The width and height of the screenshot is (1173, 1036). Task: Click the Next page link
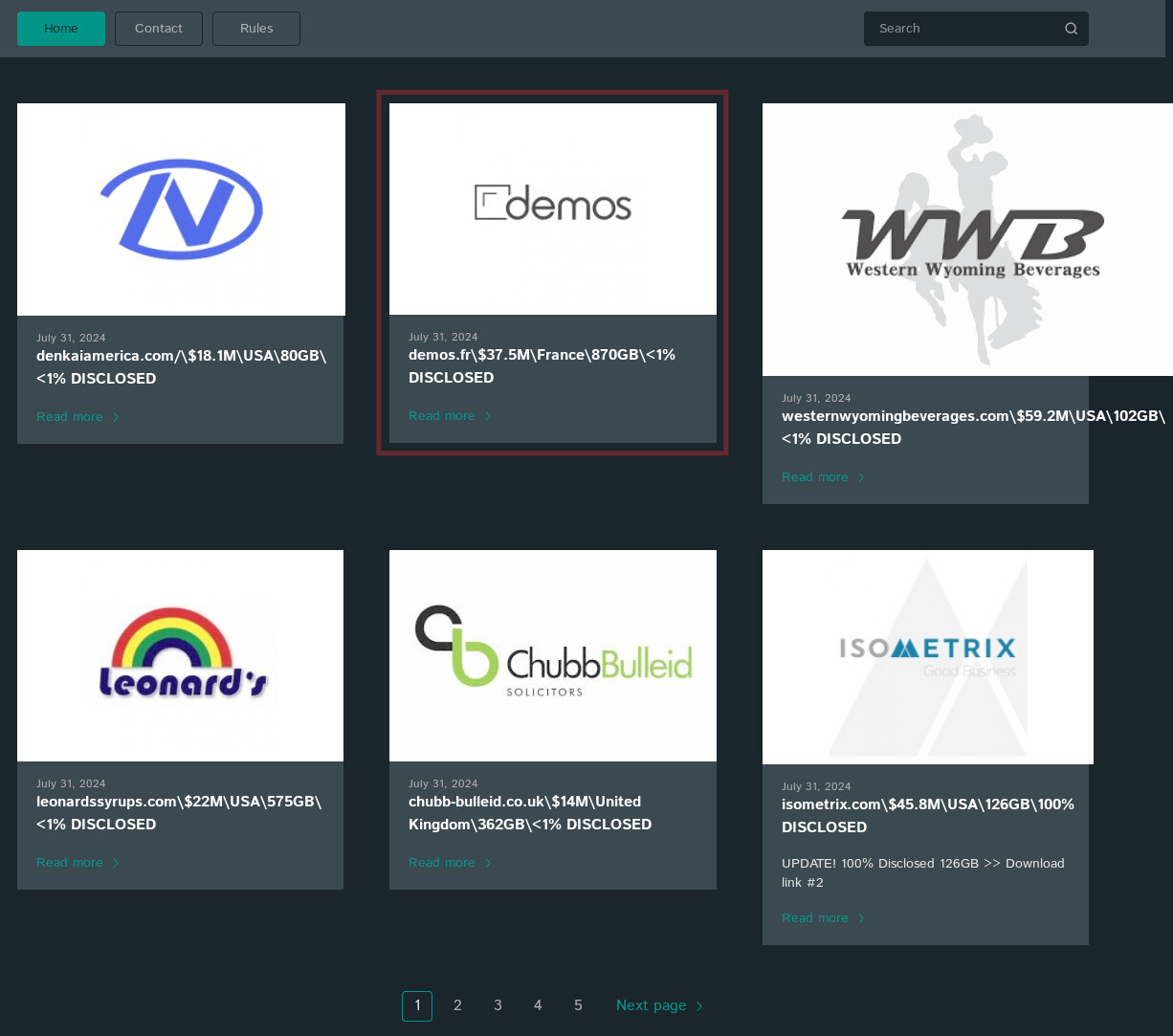[x=660, y=1006]
